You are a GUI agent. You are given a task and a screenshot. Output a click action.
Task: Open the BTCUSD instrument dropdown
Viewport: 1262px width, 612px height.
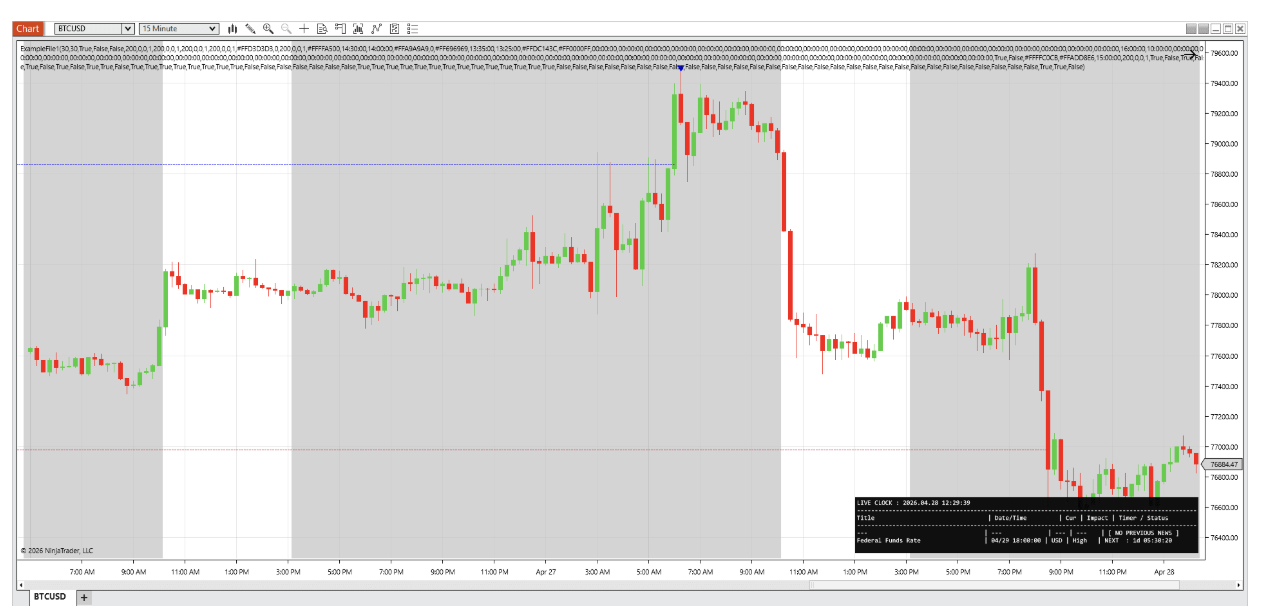coord(94,29)
